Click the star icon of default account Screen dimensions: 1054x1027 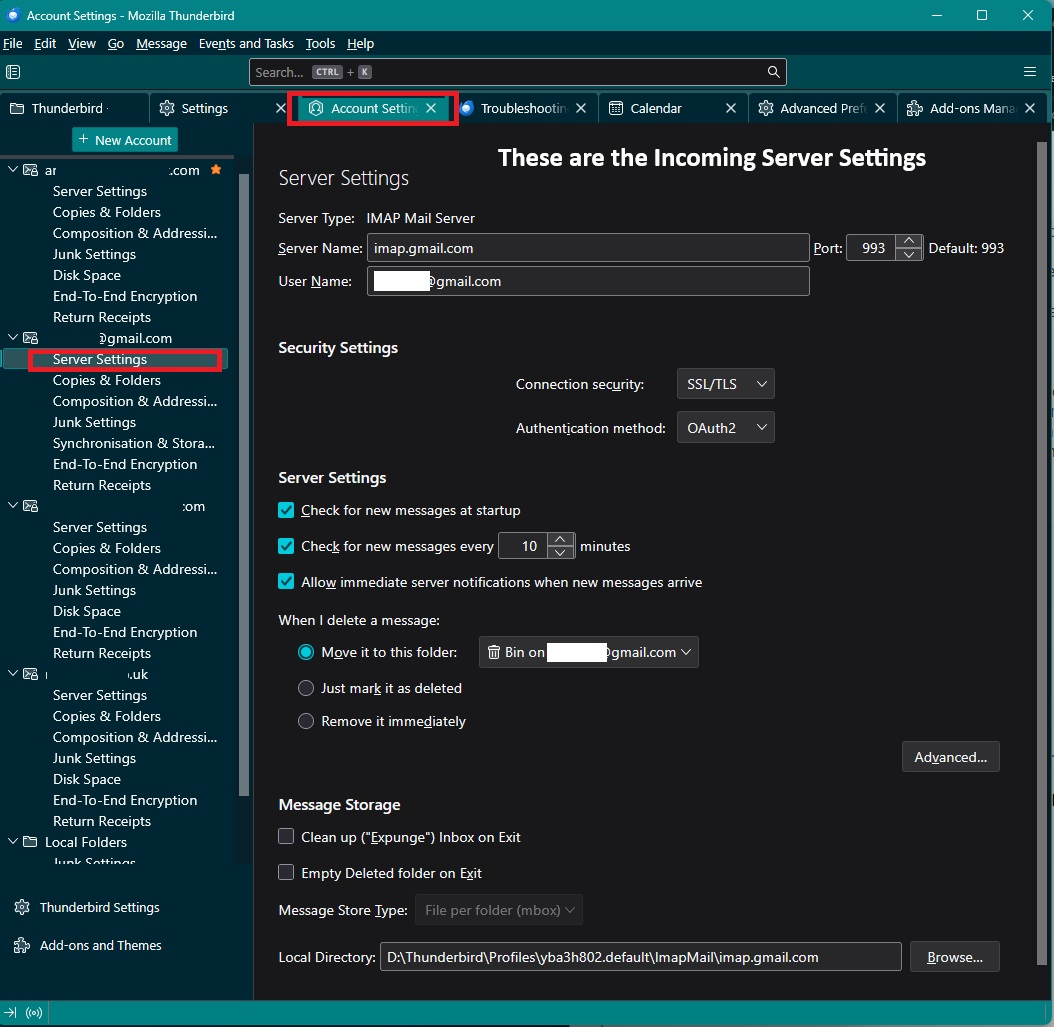point(216,169)
